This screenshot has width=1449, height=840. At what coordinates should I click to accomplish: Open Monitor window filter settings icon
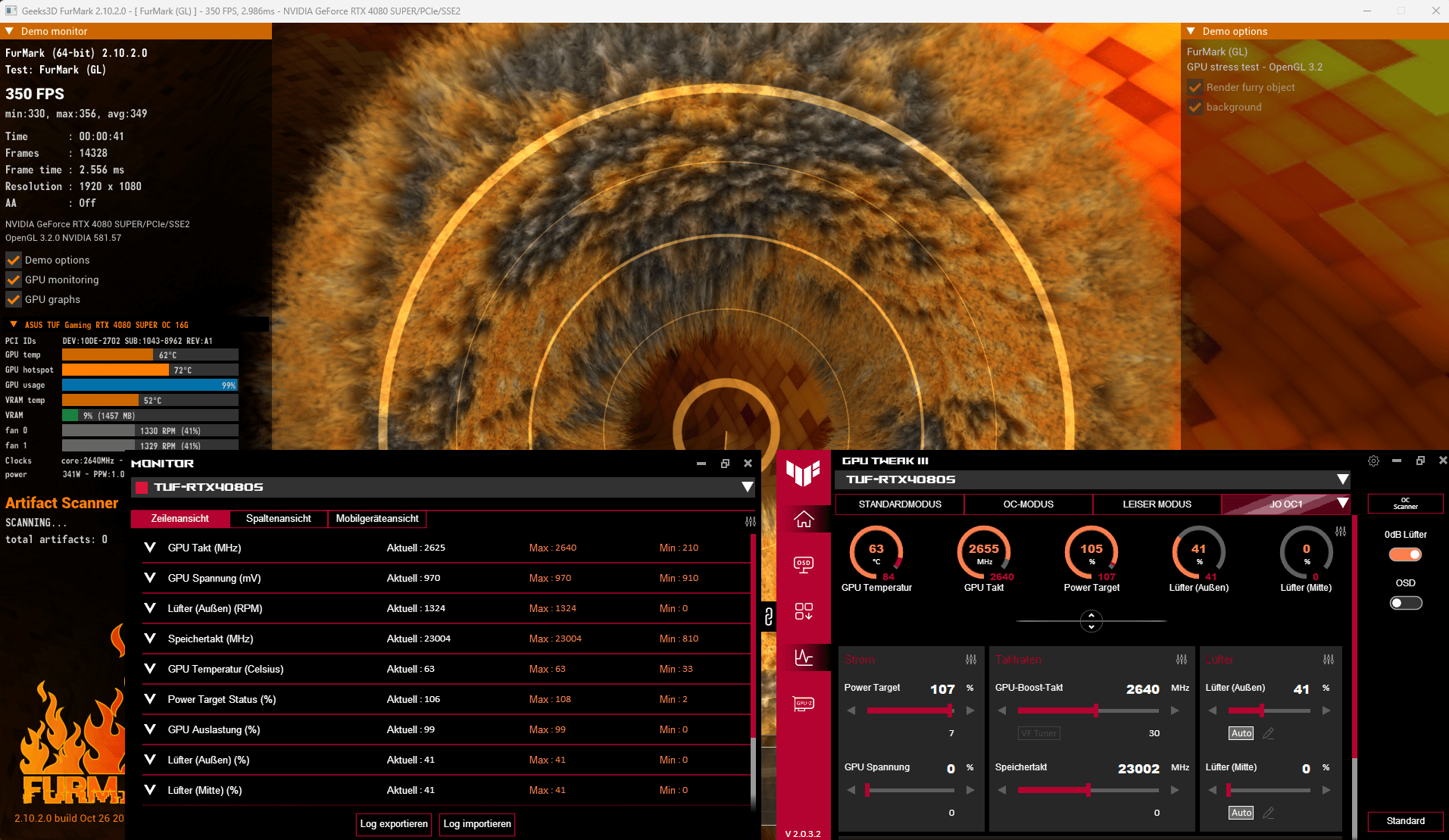751,521
